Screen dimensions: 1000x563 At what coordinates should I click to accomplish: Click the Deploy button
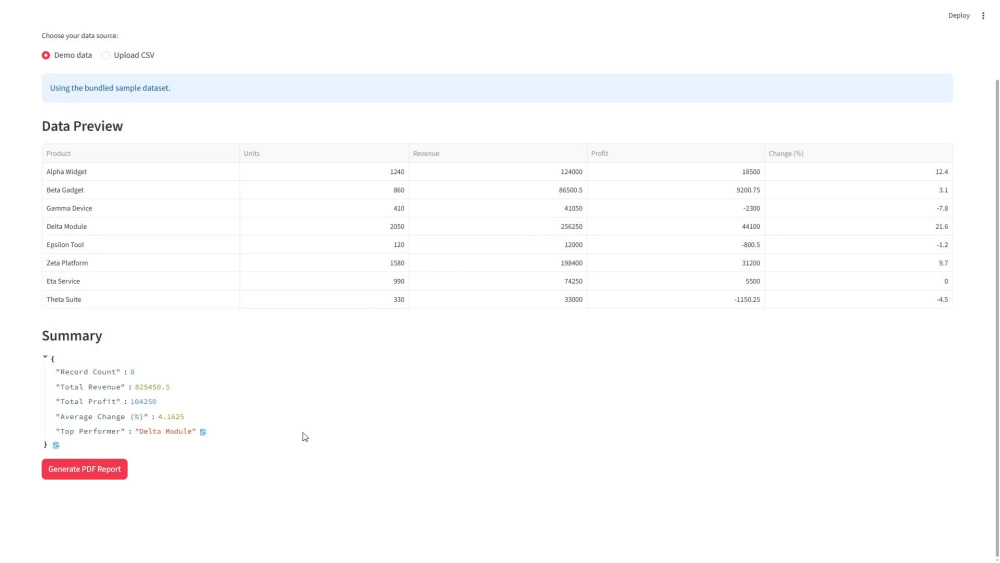pyautogui.click(x=959, y=15)
